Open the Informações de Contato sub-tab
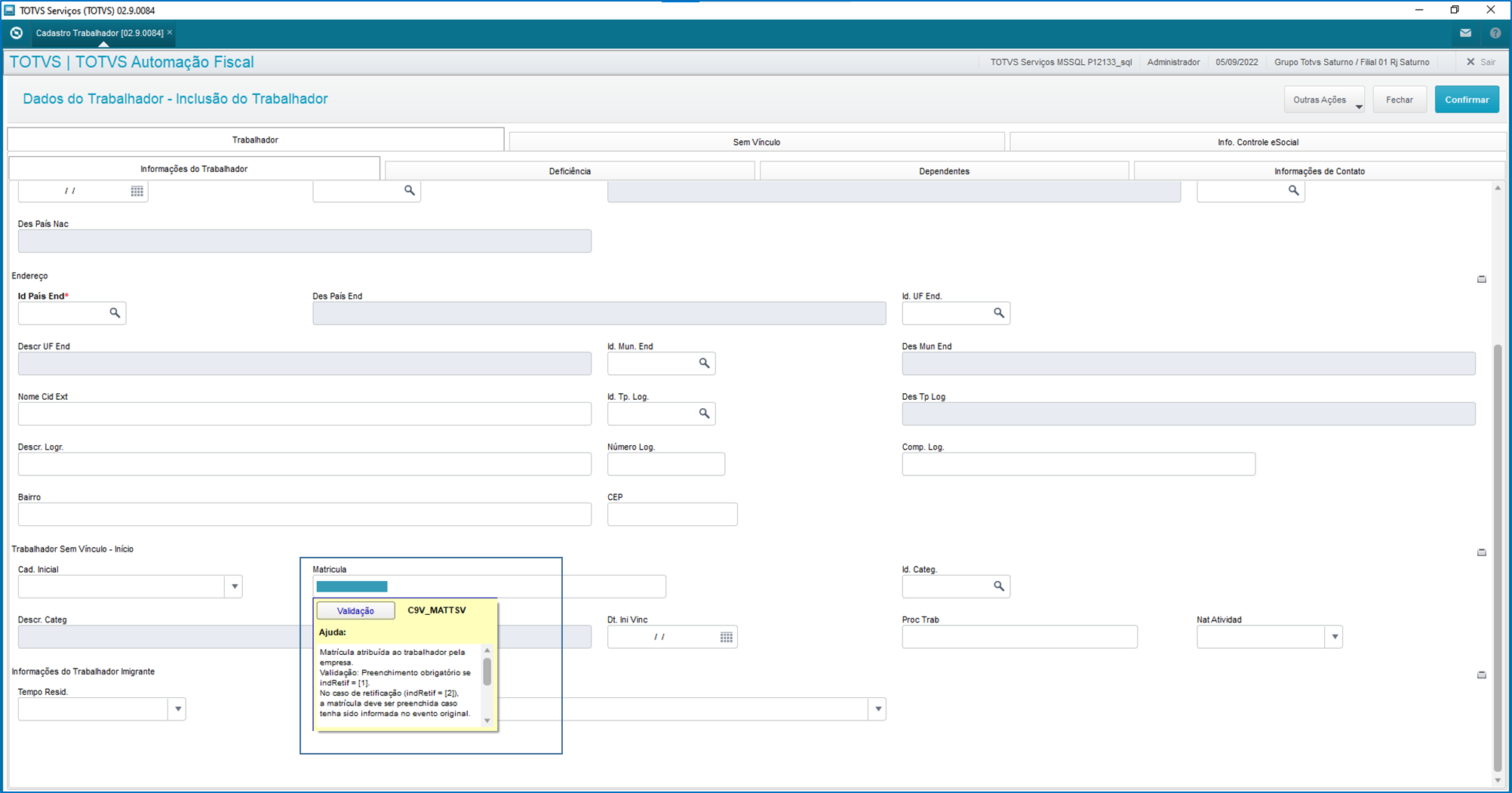The width and height of the screenshot is (1512, 793). click(1320, 171)
